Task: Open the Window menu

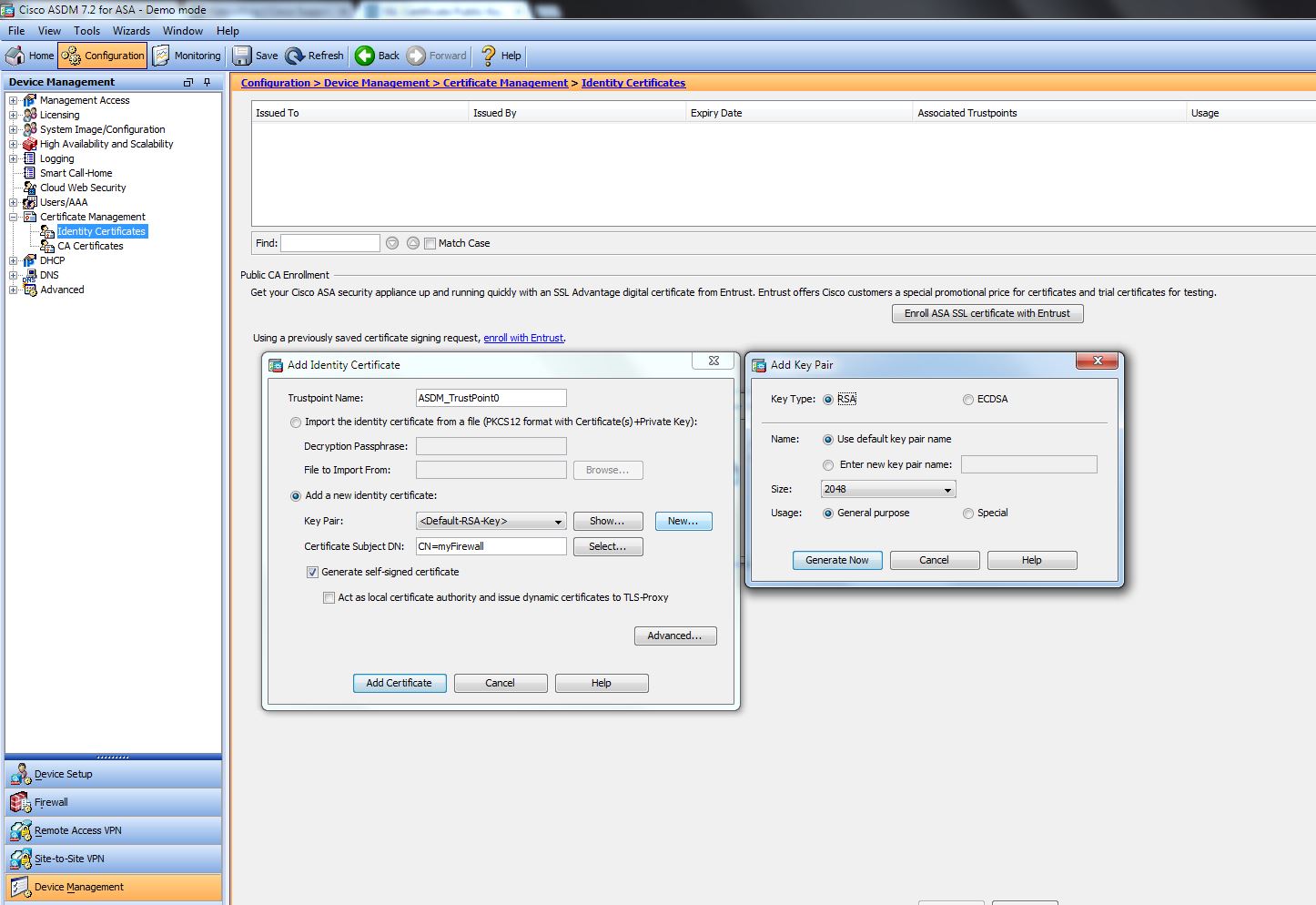Action: click(x=183, y=31)
